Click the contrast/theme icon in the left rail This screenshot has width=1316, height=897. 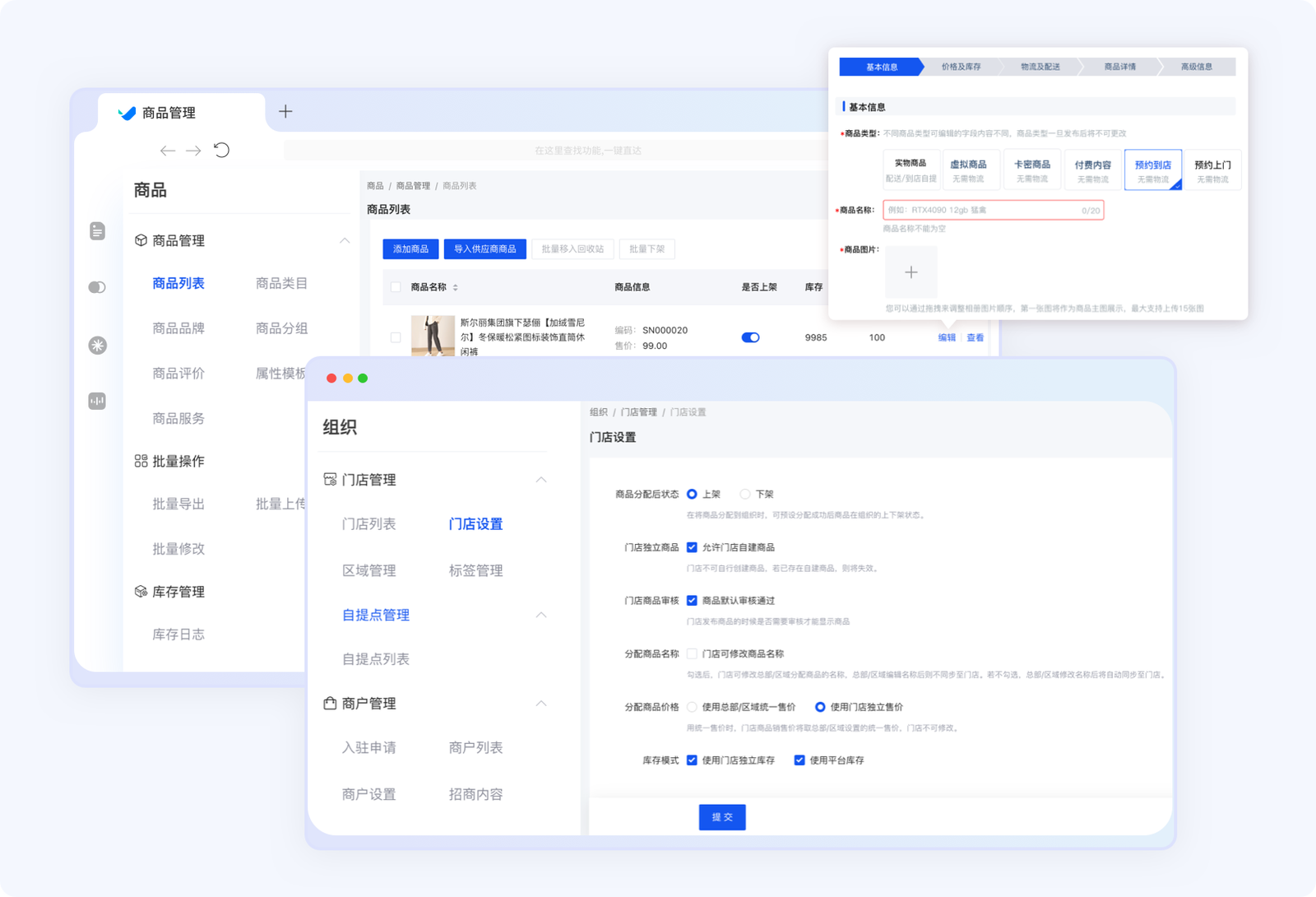98,287
